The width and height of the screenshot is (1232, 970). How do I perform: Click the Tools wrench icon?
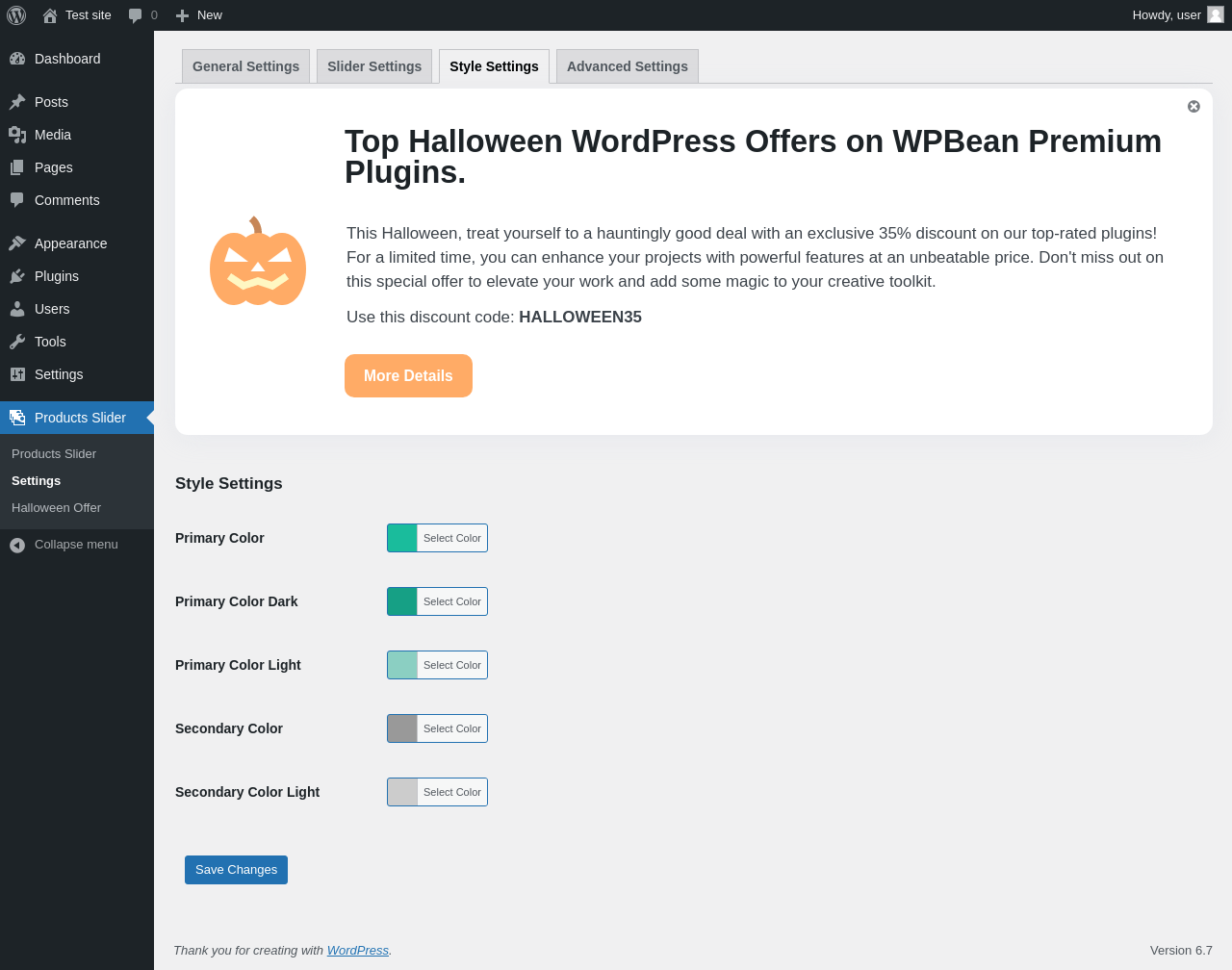click(x=17, y=342)
